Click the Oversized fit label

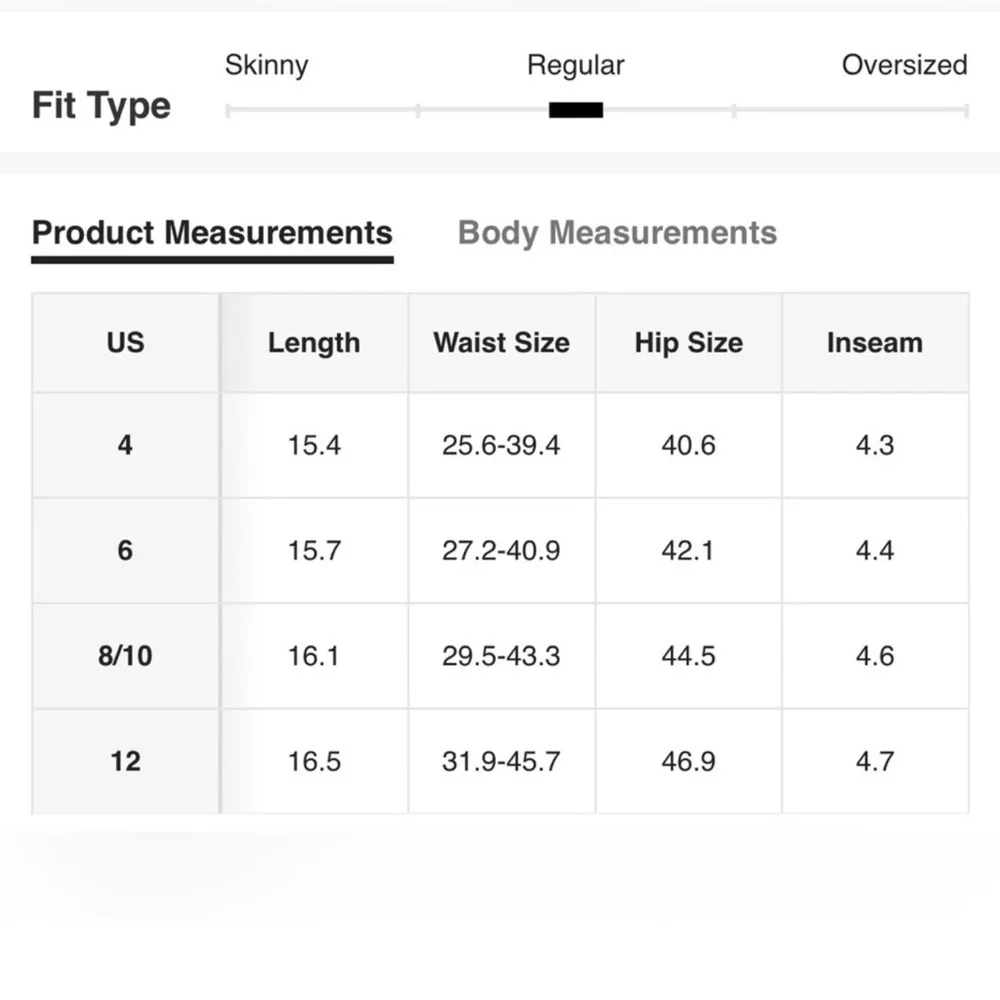click(x=904, y=65)
